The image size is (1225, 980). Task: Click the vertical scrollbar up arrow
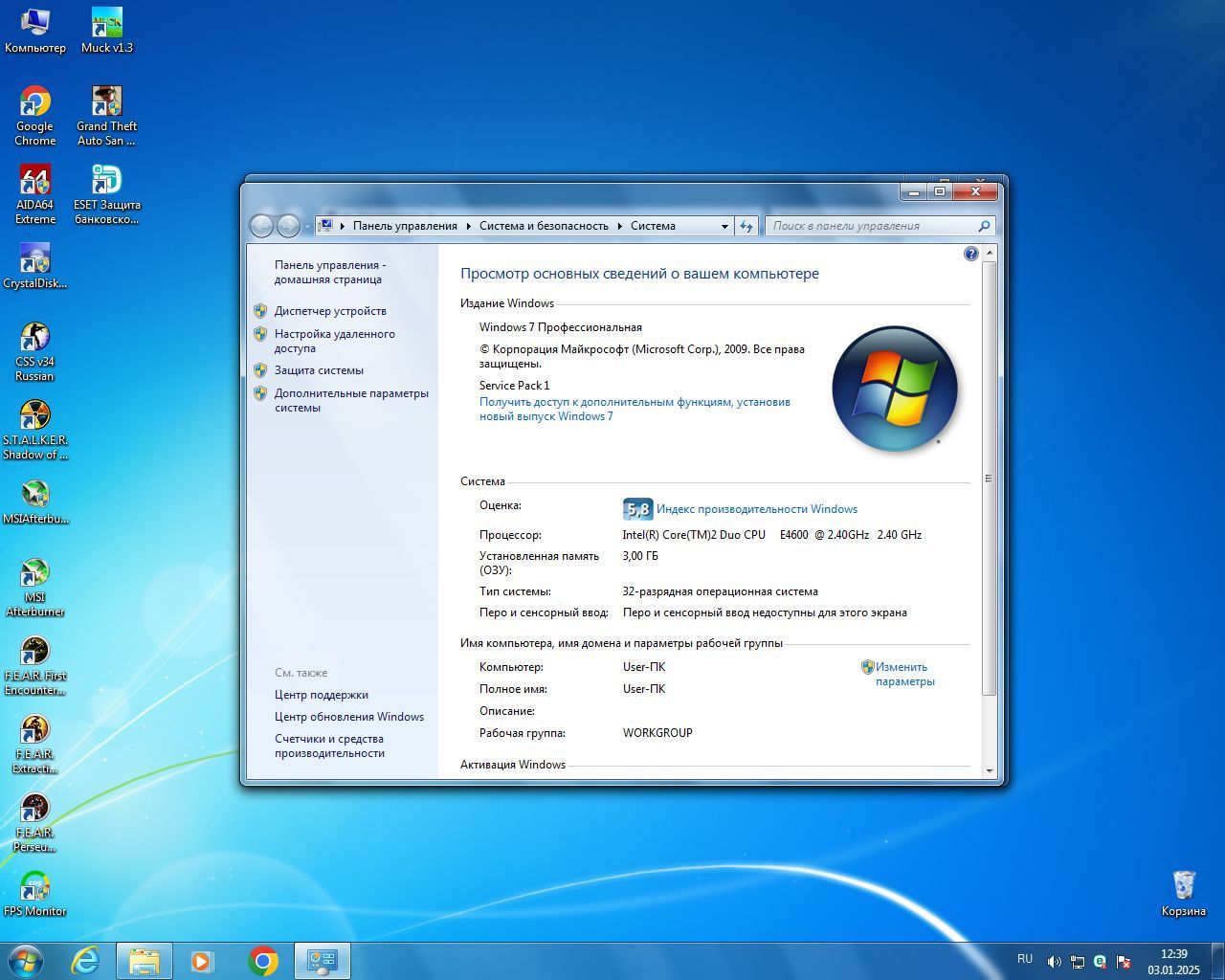click(x=990, y=252)
